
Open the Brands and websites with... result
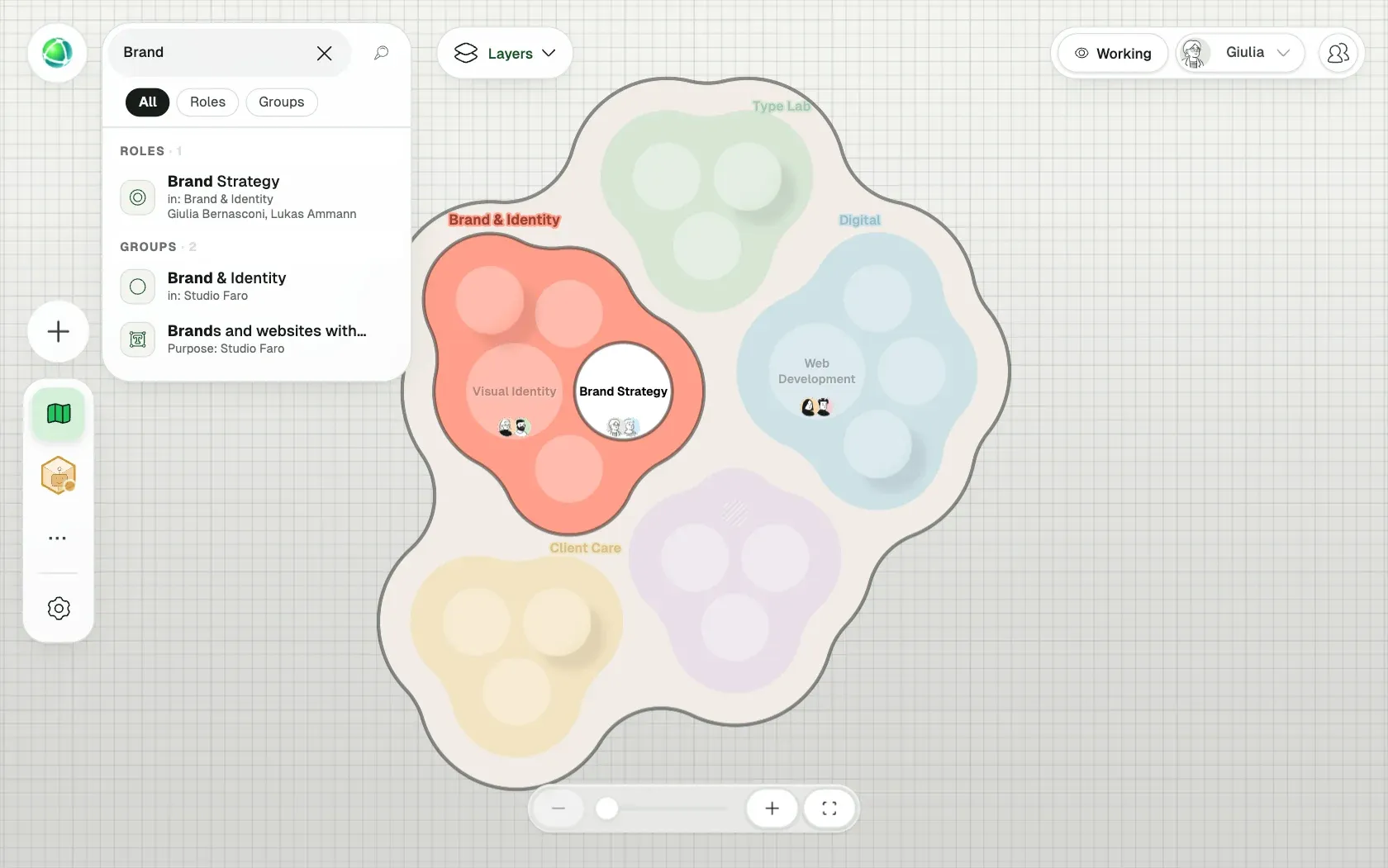[256, 339]
